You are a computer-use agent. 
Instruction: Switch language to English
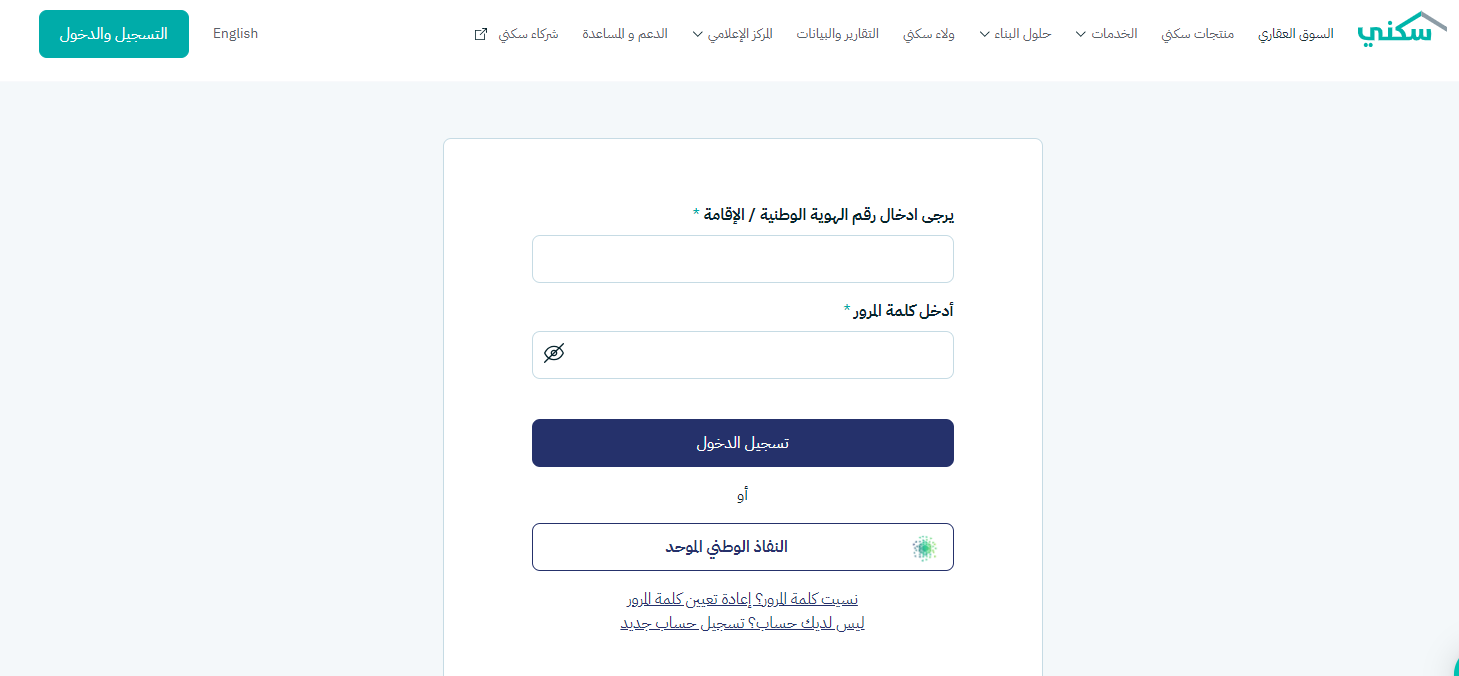click(x=235, y=34)
